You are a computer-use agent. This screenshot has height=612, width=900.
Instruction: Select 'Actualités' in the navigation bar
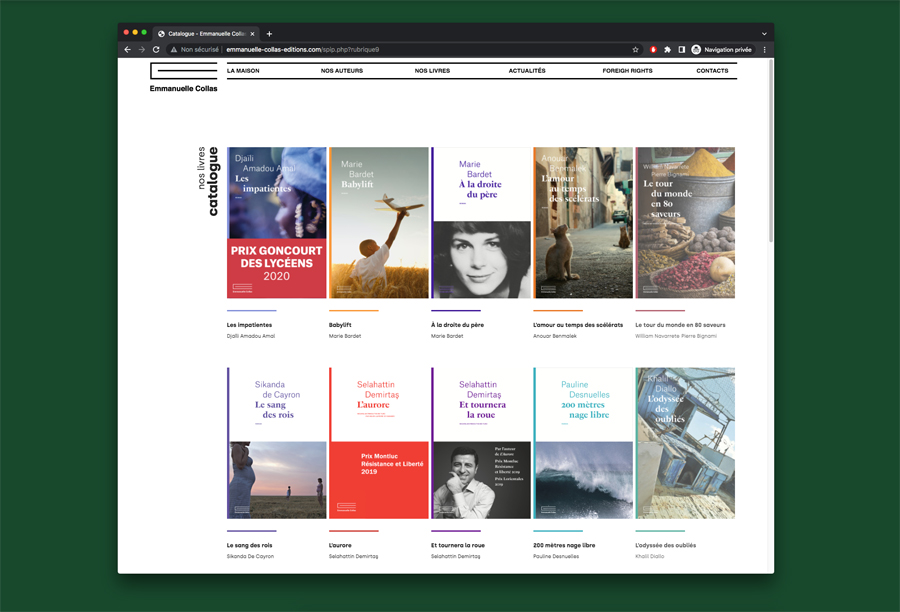(527, 71)
